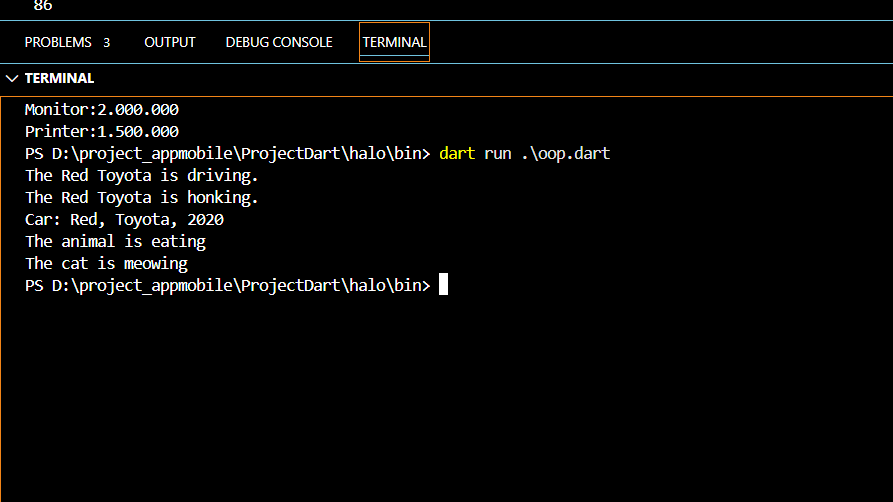The width and height of the screenshot is (893, 502).
Task: Select the DEBUG CONSOLE tab
Action: click(279, 42)
